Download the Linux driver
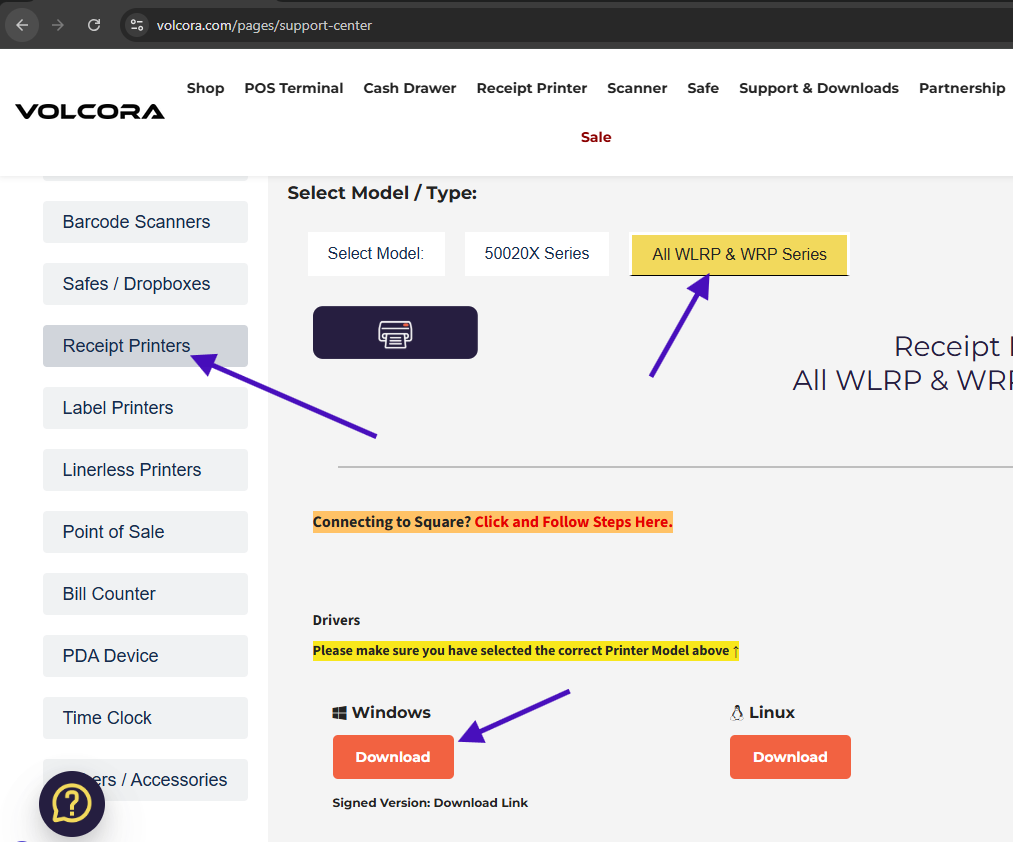1013x842 pixels. click(790, 757)
